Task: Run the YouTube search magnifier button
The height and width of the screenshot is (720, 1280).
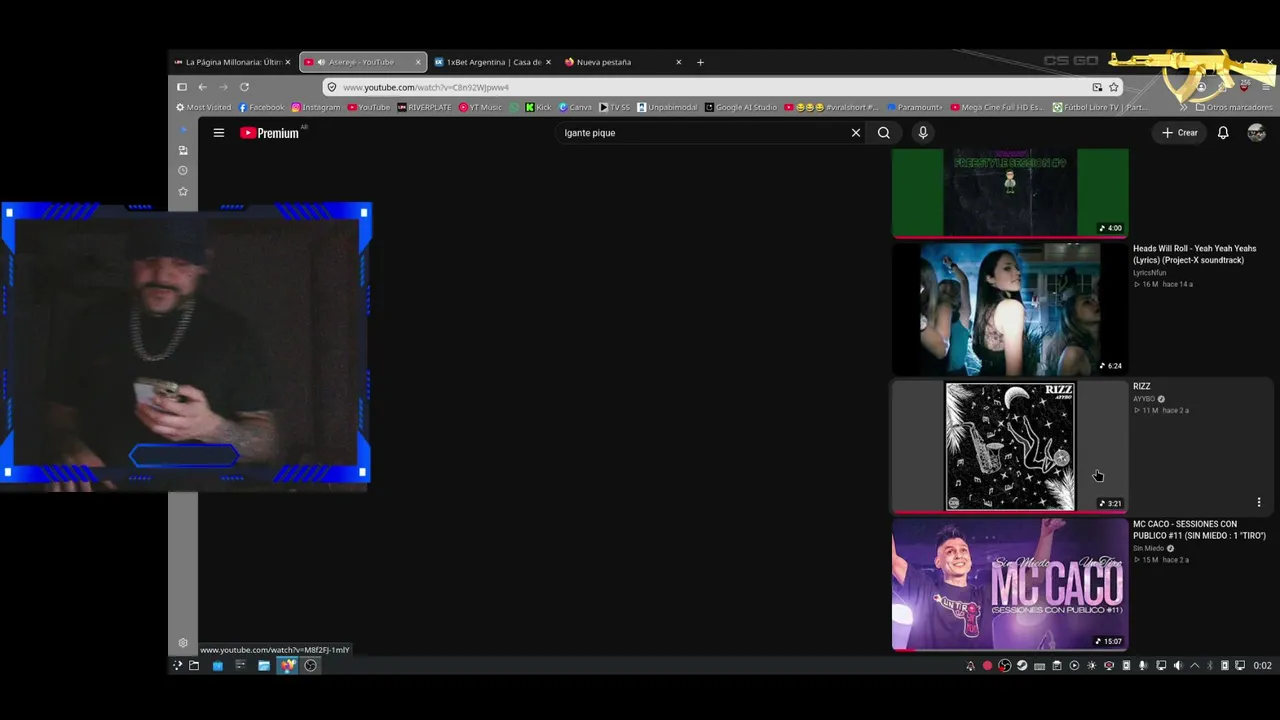Action: (x=884, y=133)
